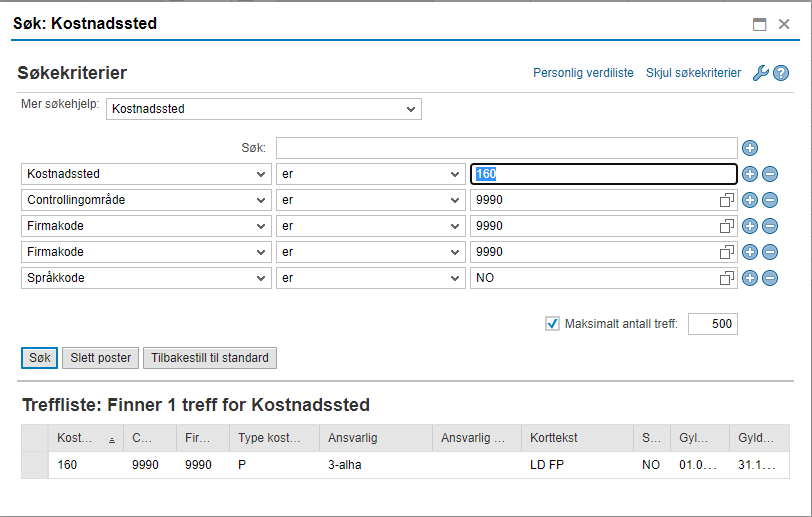This screenshot has height=517, width=812.
Task: Remove Controllingområde row with minus icon
Action: (770, 200)
